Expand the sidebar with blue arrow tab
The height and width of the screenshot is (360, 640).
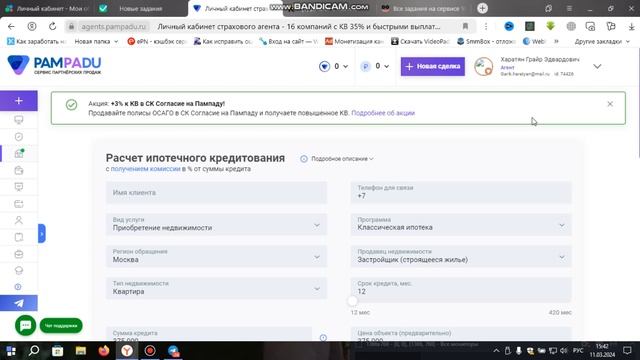click(x=42, y=233)
